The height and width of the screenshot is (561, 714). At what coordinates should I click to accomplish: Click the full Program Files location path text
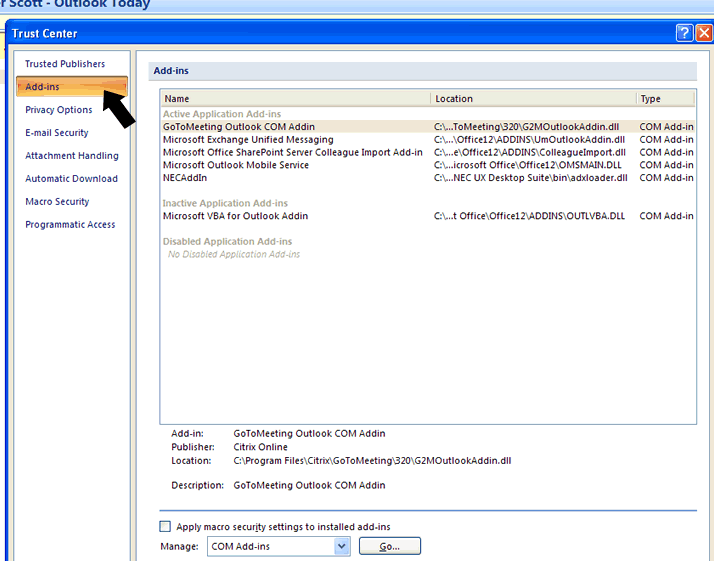pos(372,461)
